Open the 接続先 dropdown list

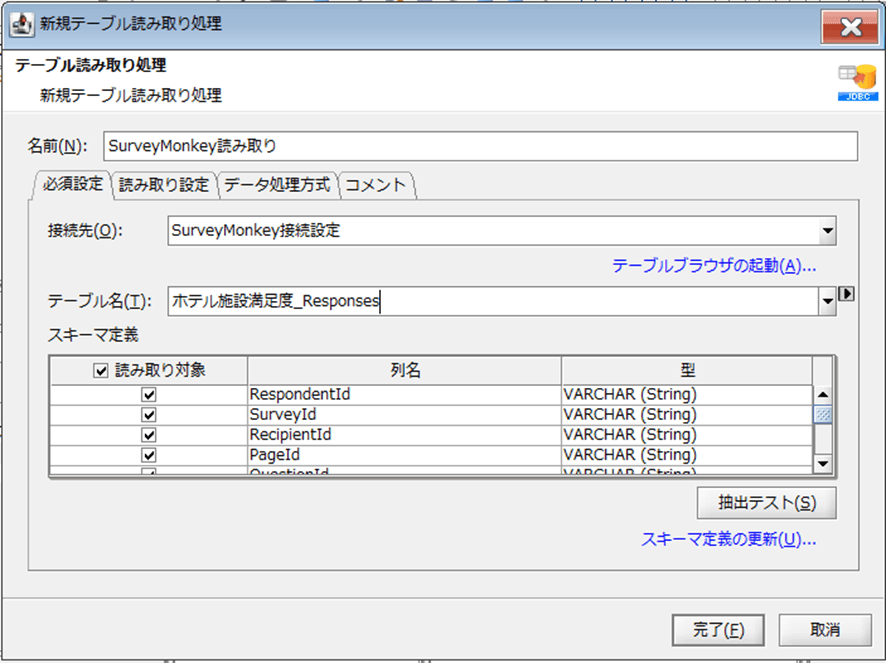(x=827, y=231)
